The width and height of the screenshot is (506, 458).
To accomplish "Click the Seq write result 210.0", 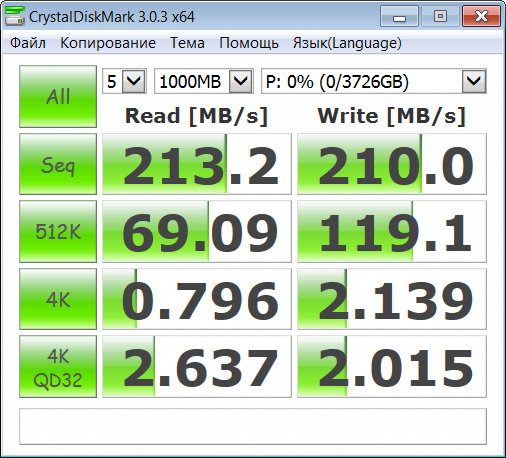I will tap(392, 164).
